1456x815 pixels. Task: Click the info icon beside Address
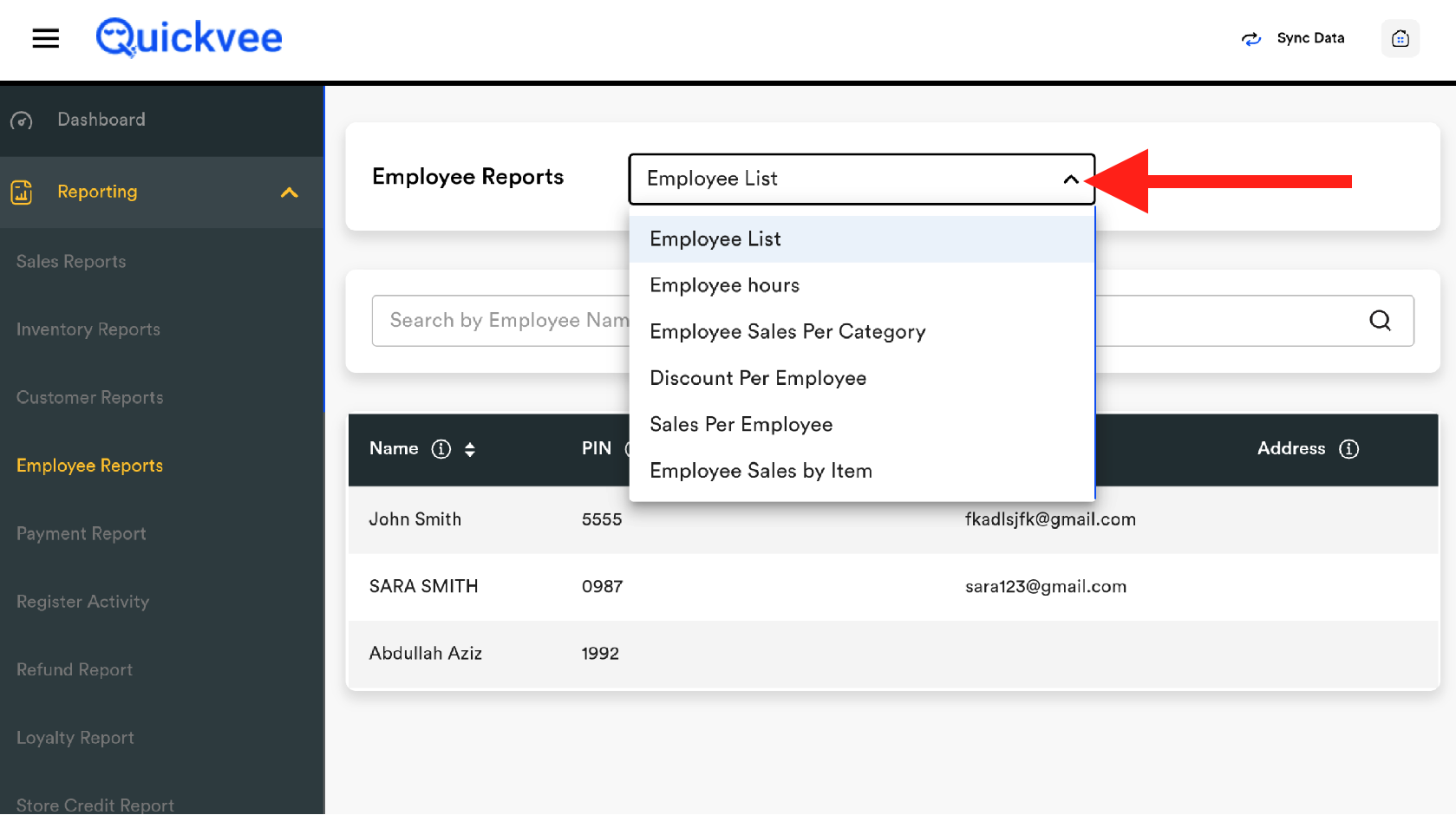click(1348, 449)
